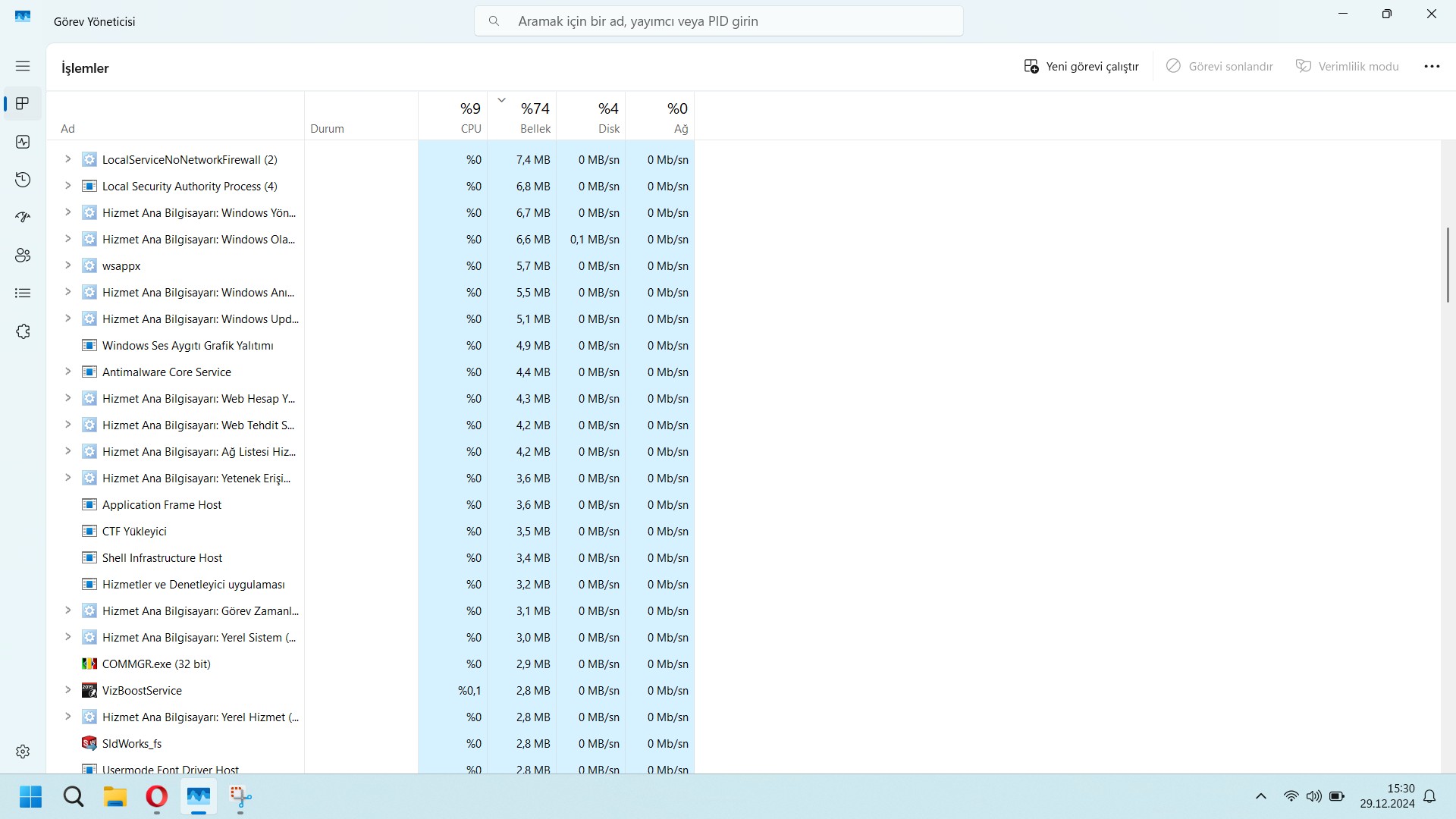The width and height of the screenshot is (1456, 819).
Task: Click the vertical scrollbar thumb
Action: coord(1447,265)
